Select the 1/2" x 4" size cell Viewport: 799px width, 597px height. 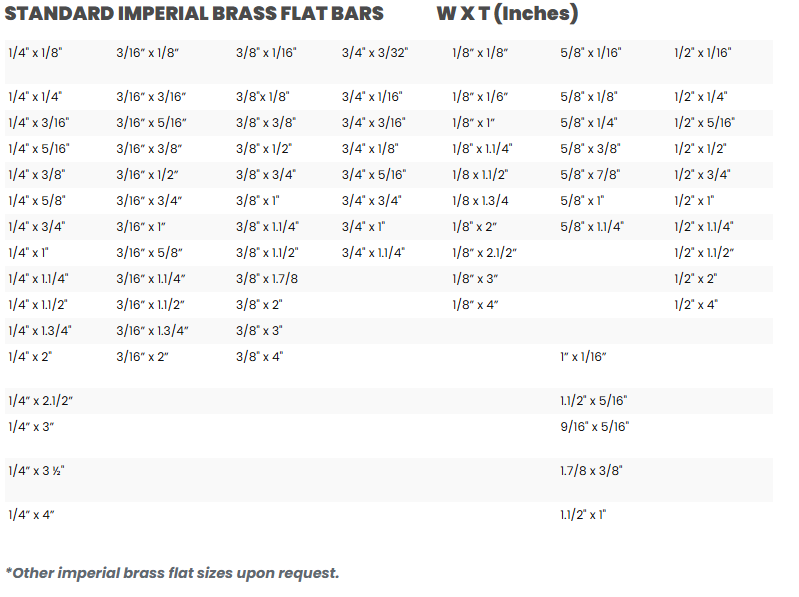tap(696, 304)
